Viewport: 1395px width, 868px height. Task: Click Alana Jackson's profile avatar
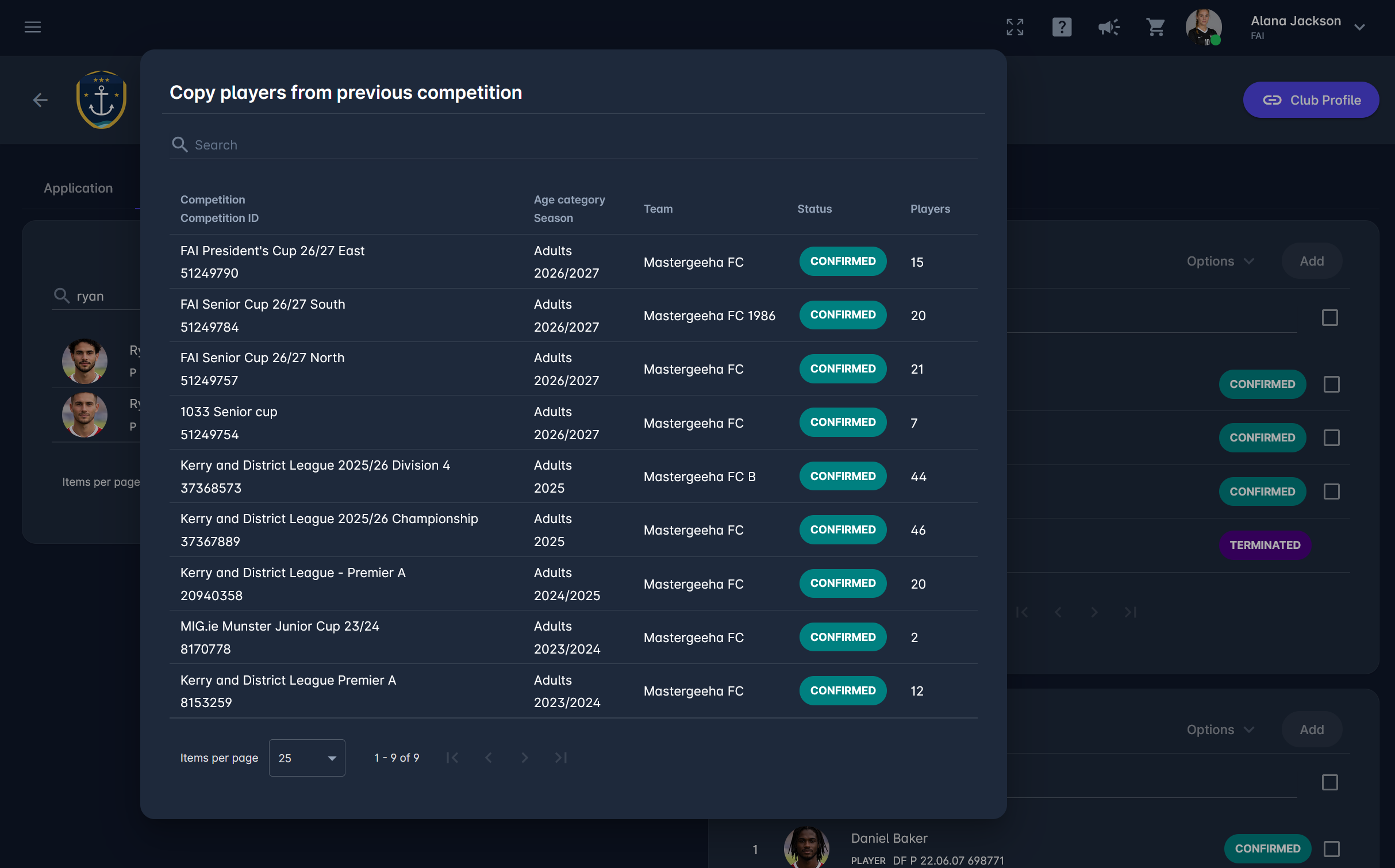(x=1204, y=27)
